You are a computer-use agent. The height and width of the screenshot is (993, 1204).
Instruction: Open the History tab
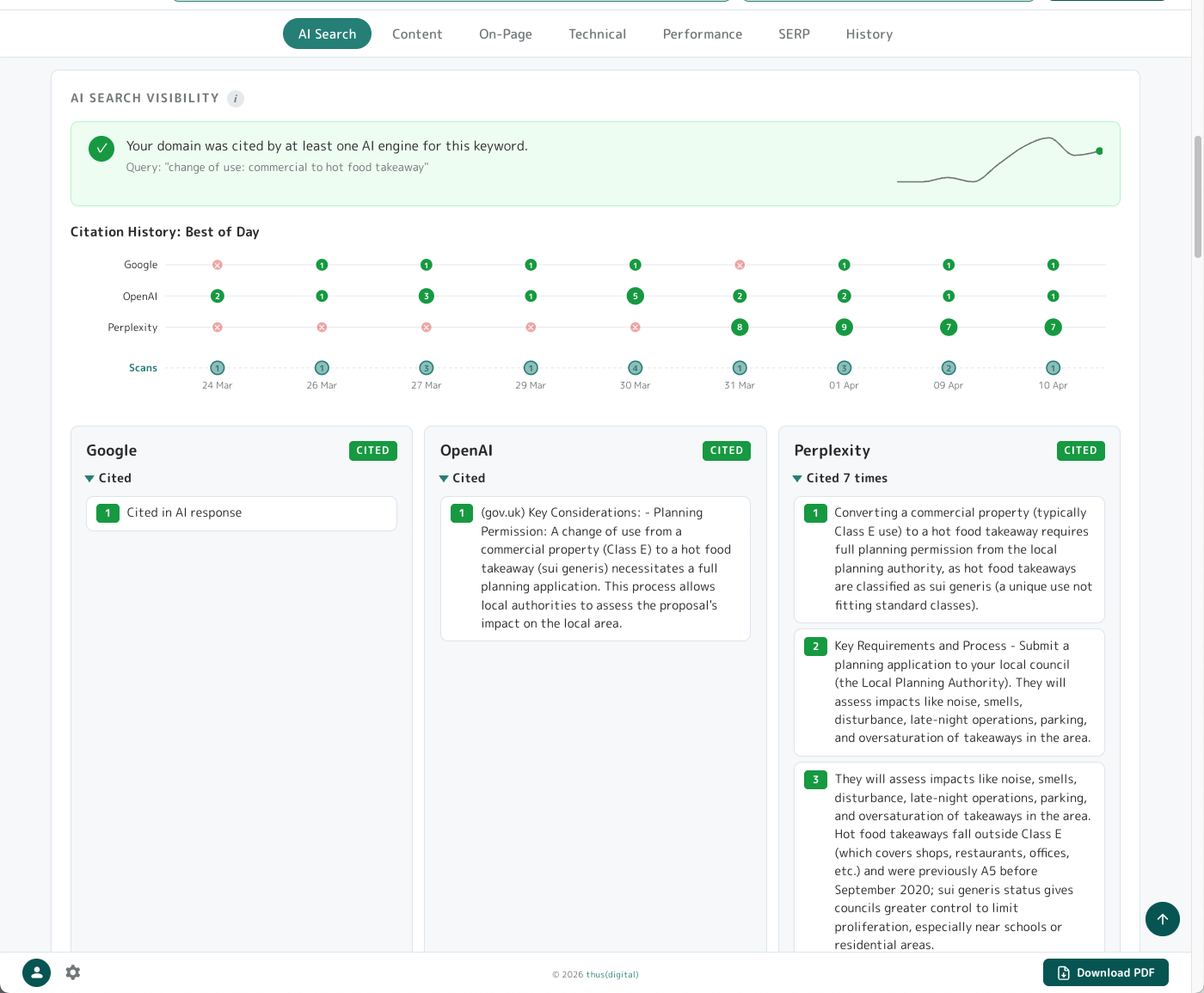click(869, 34)
